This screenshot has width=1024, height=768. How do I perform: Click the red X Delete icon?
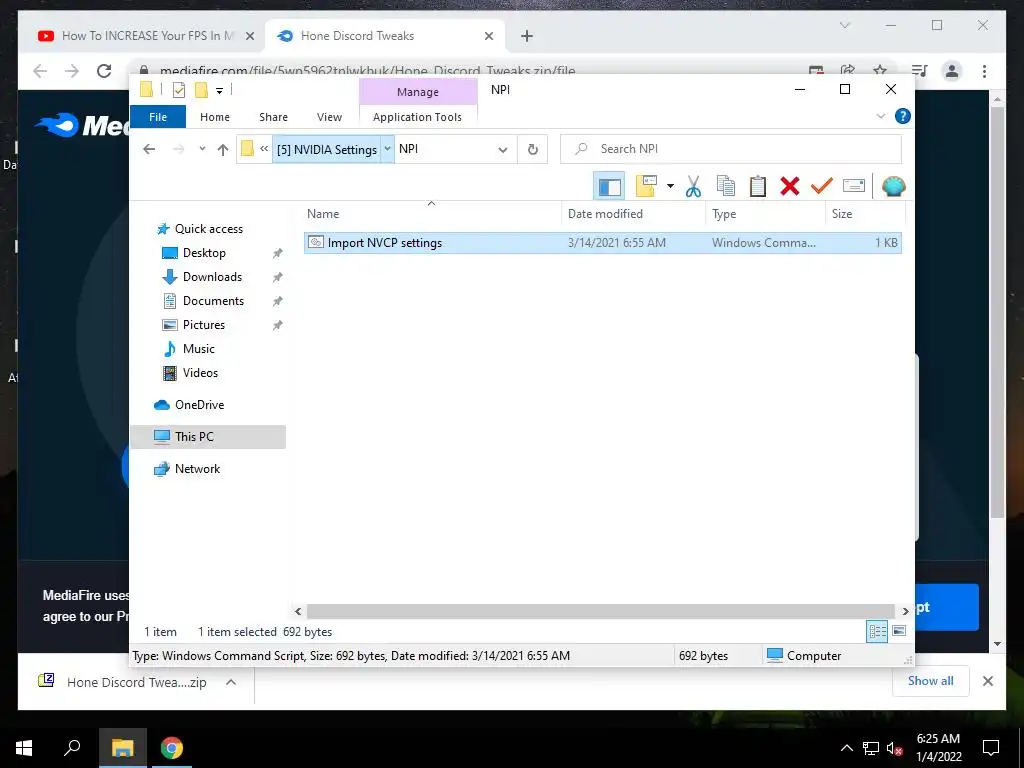tap(790, 186)
